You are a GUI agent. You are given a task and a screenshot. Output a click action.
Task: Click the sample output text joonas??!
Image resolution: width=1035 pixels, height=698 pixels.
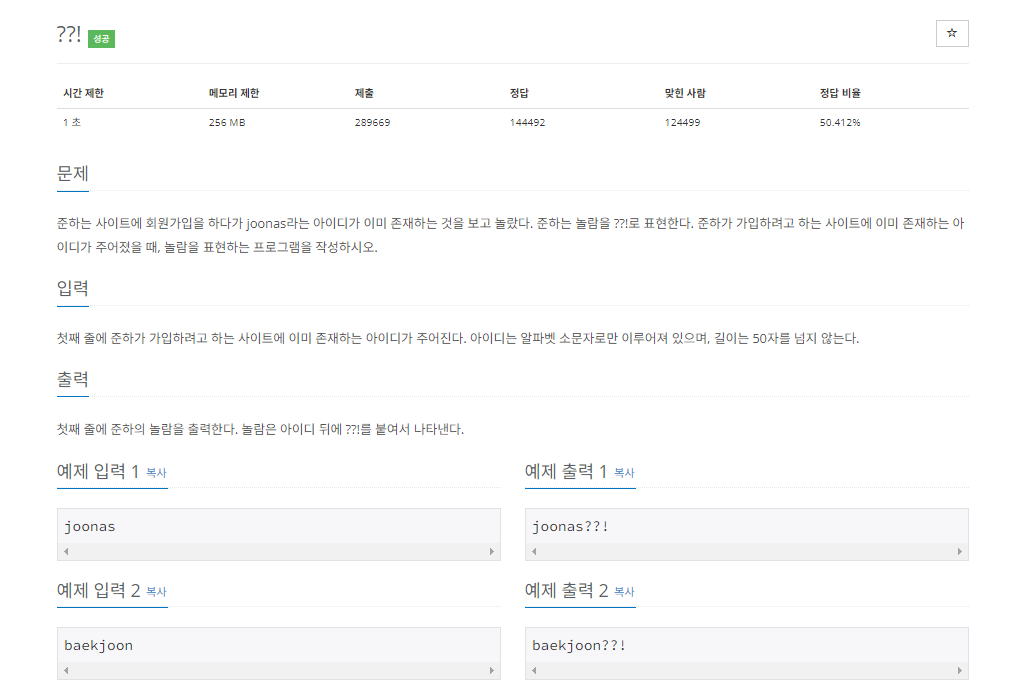click(570, 527)
